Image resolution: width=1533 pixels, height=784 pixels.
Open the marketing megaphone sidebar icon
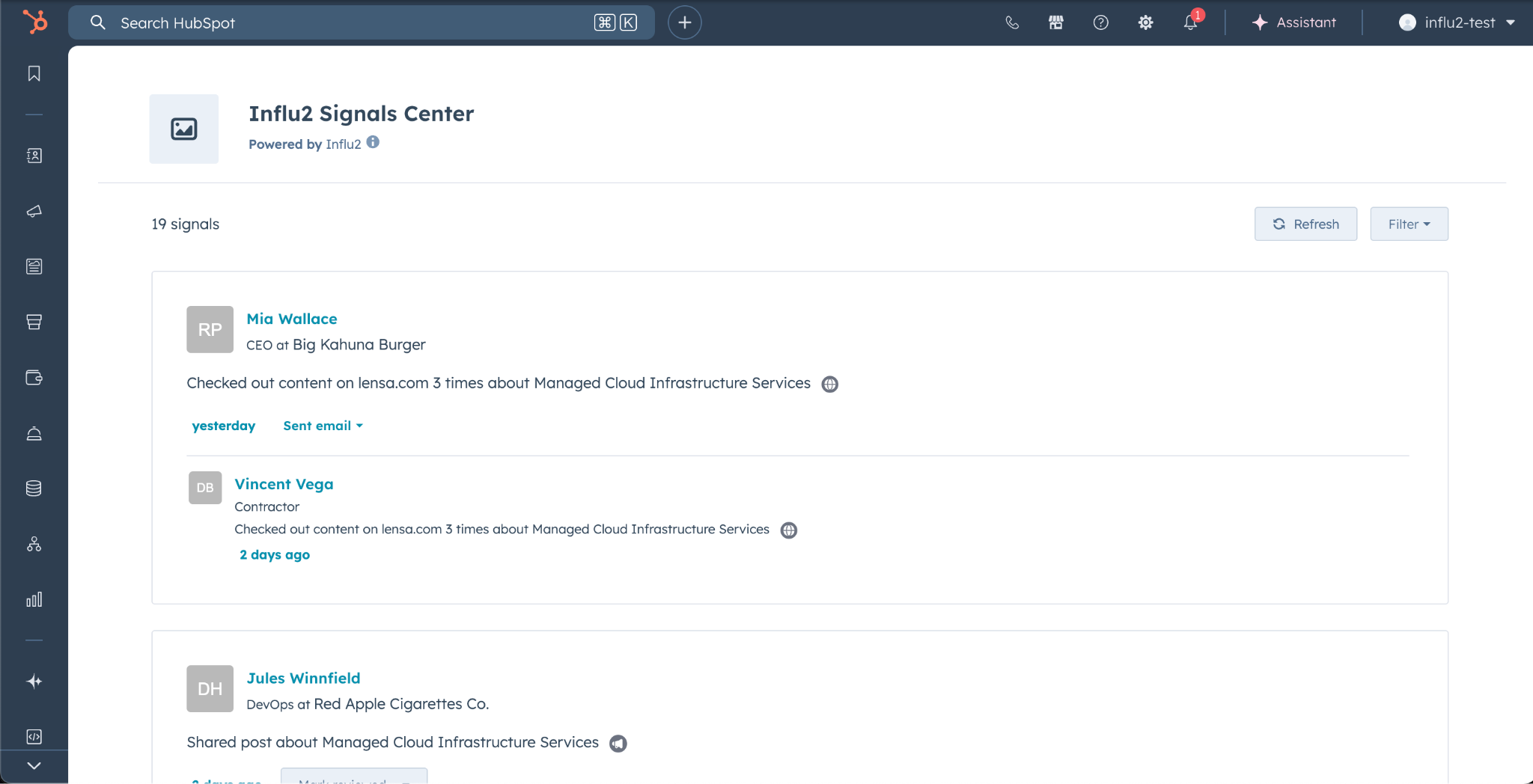pyautogui.click(x=34, y=212)
